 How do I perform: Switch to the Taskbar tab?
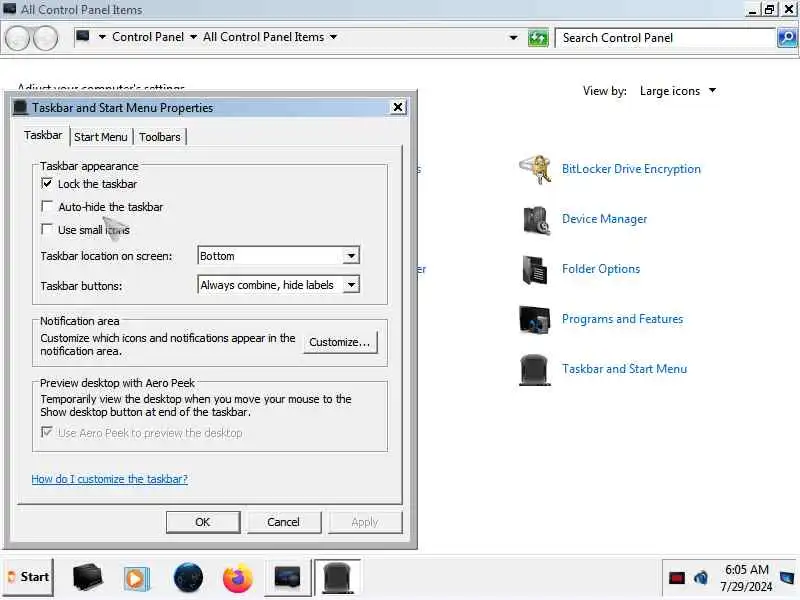point(43,135)
